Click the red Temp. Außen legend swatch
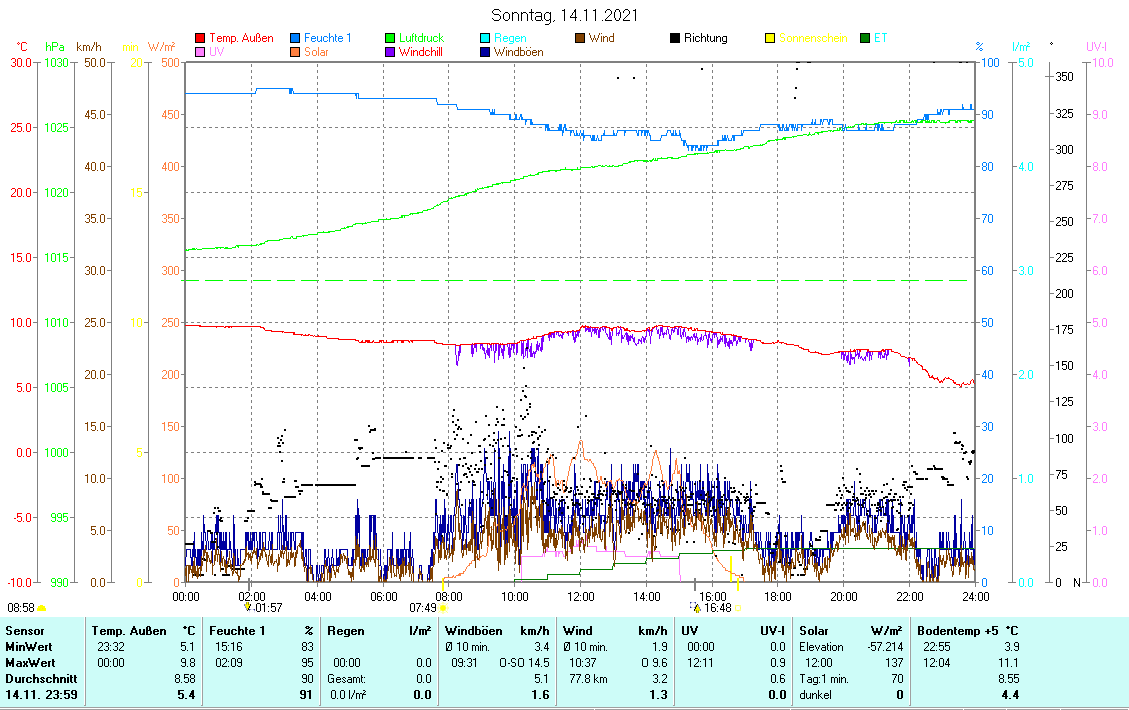Image resolution: width=1129 pixels, height=710 pixels. click(x=200, y=39)
